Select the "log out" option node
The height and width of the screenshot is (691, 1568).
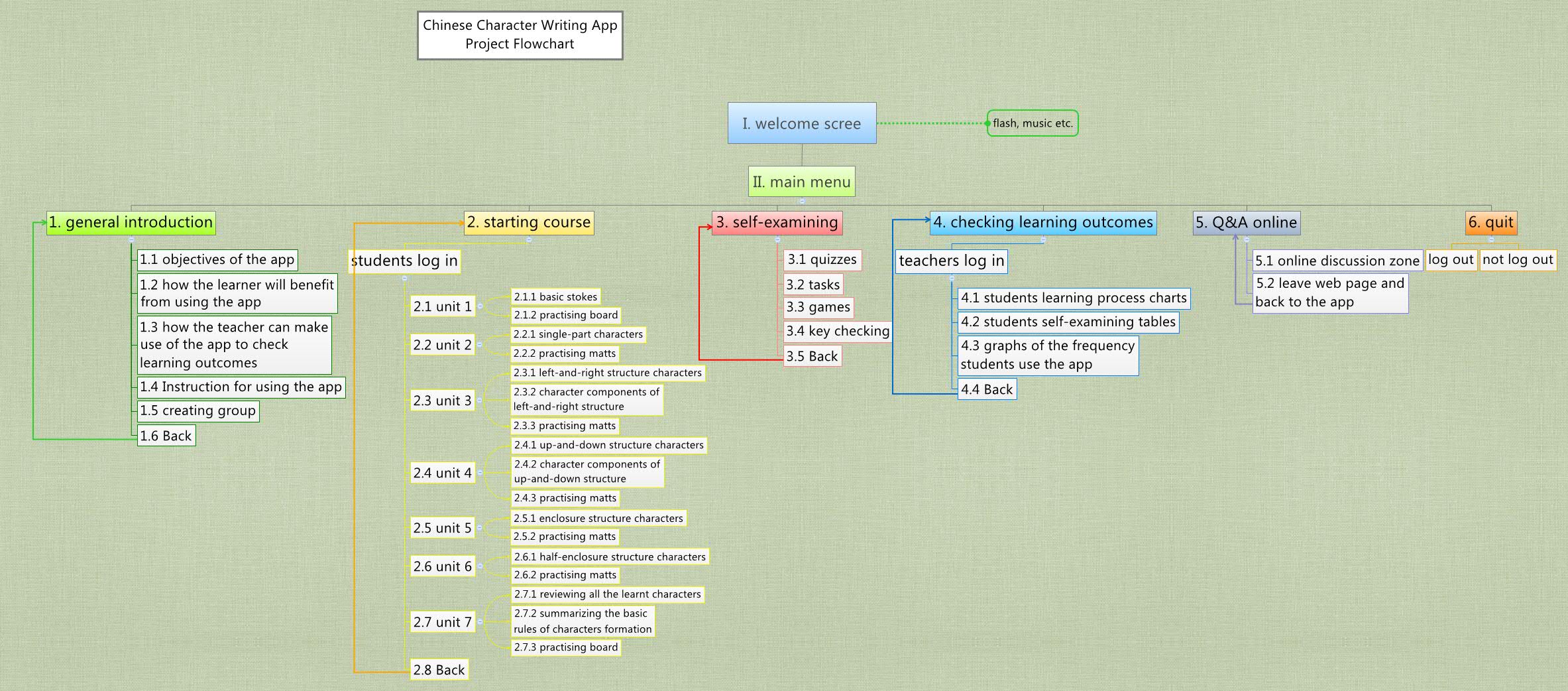pyautogui.click(x=1451, y=260)
